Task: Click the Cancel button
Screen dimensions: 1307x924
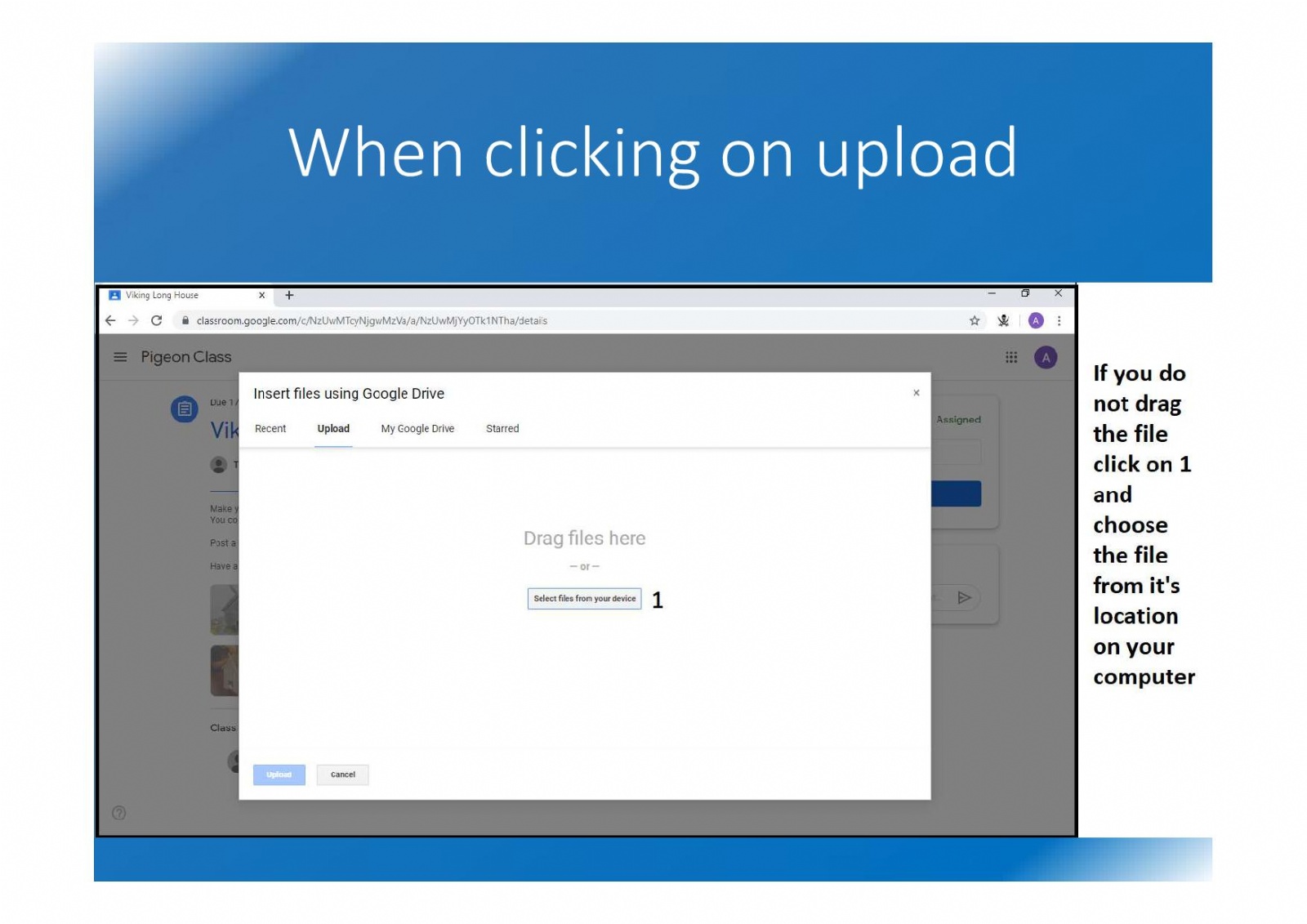Action: (x=343, y=774)
